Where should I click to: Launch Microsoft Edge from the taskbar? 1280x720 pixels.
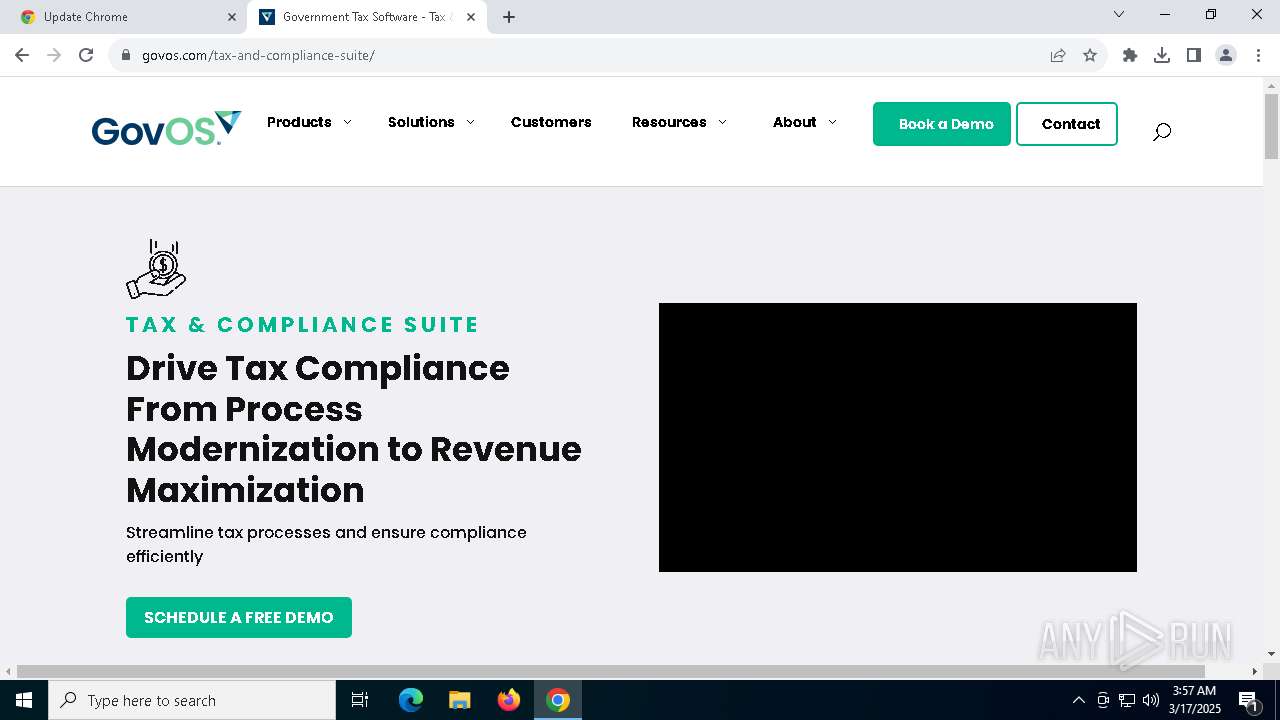pyautogui.click(x=411, y=700)
